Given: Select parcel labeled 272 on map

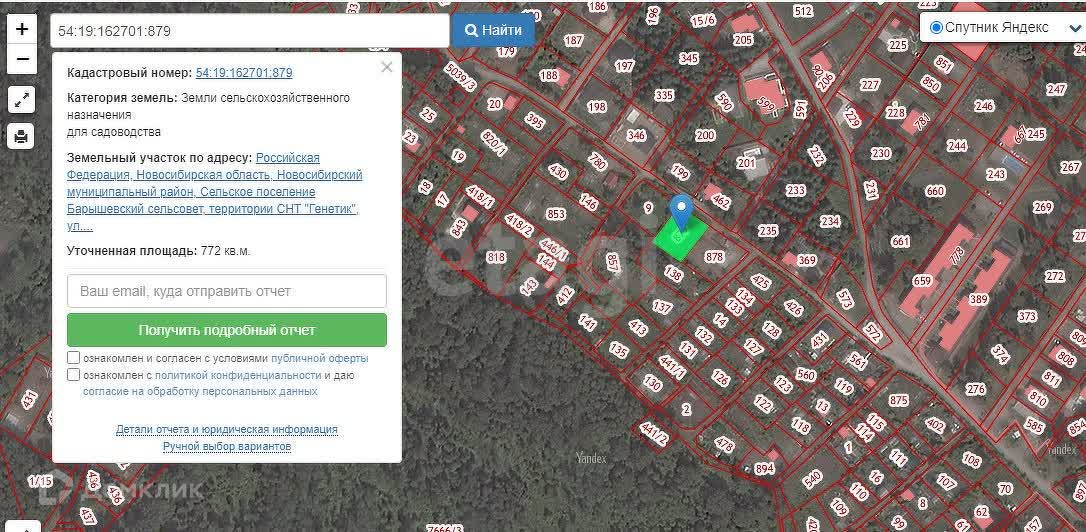Looking at the screenshot, I should [x=1055, y=276].
